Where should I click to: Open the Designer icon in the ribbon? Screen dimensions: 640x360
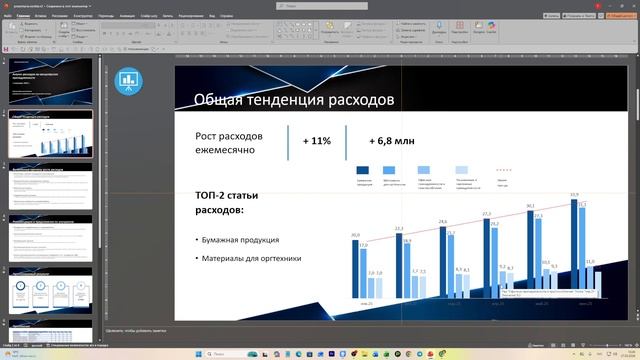pos(478,25)
